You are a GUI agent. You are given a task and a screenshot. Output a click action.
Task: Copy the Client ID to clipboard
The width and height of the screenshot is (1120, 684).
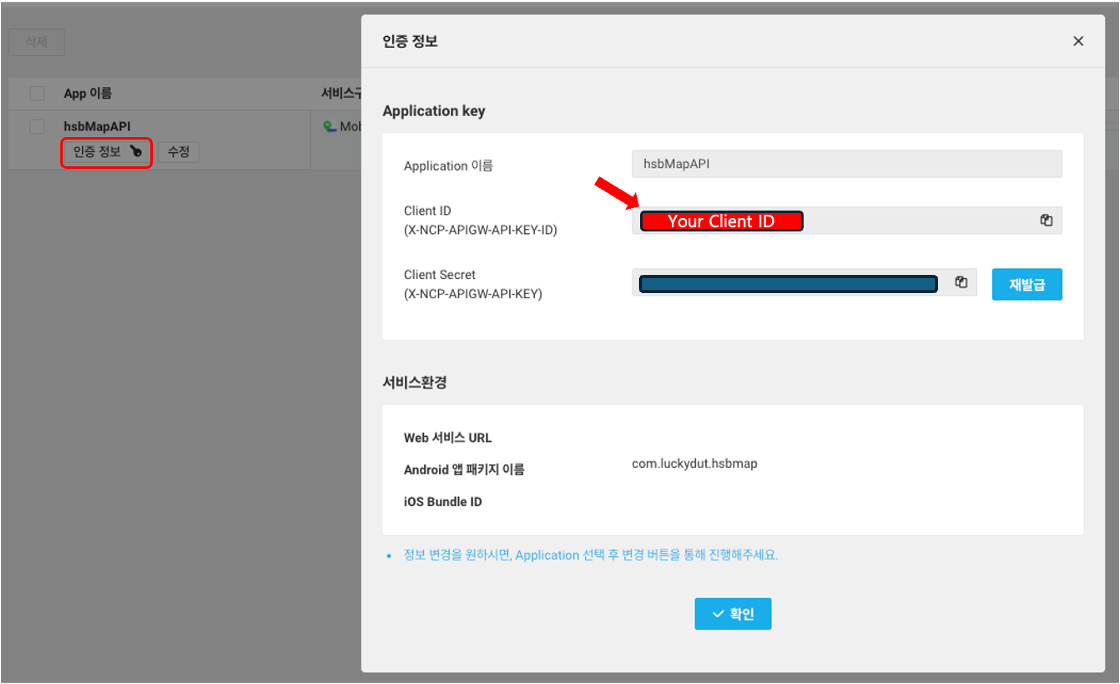pyautogui.click(x=1046, y=221)
